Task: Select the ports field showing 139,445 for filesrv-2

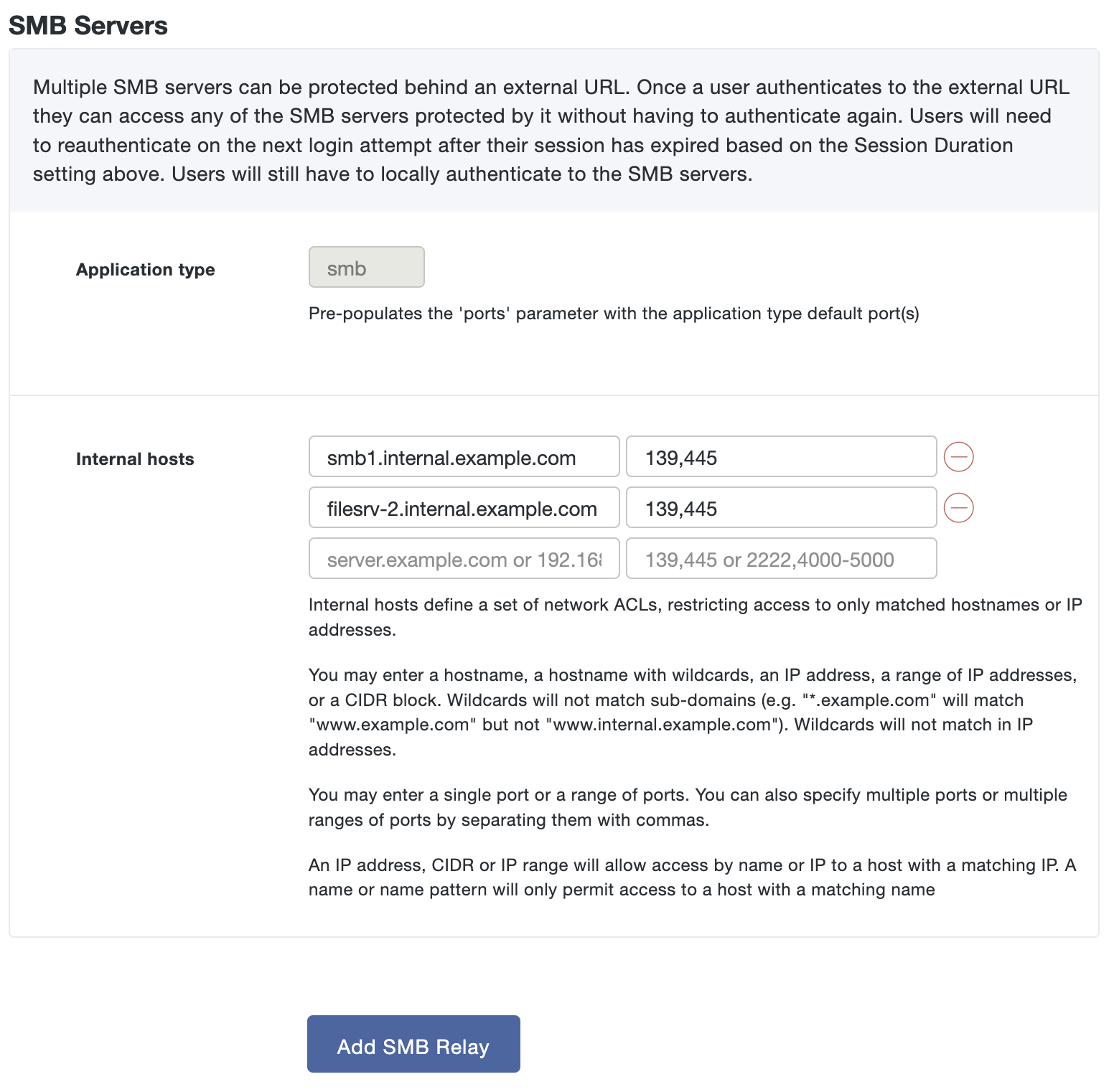Action: [x=781, y=508]
